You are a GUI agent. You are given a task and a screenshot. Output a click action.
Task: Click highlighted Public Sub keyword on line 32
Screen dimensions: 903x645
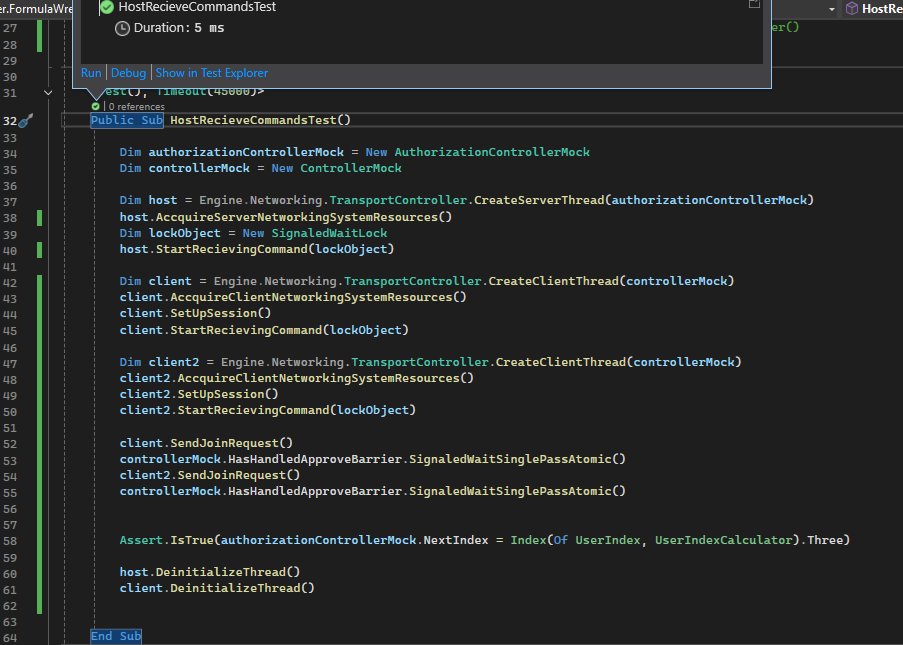(126, 120)
